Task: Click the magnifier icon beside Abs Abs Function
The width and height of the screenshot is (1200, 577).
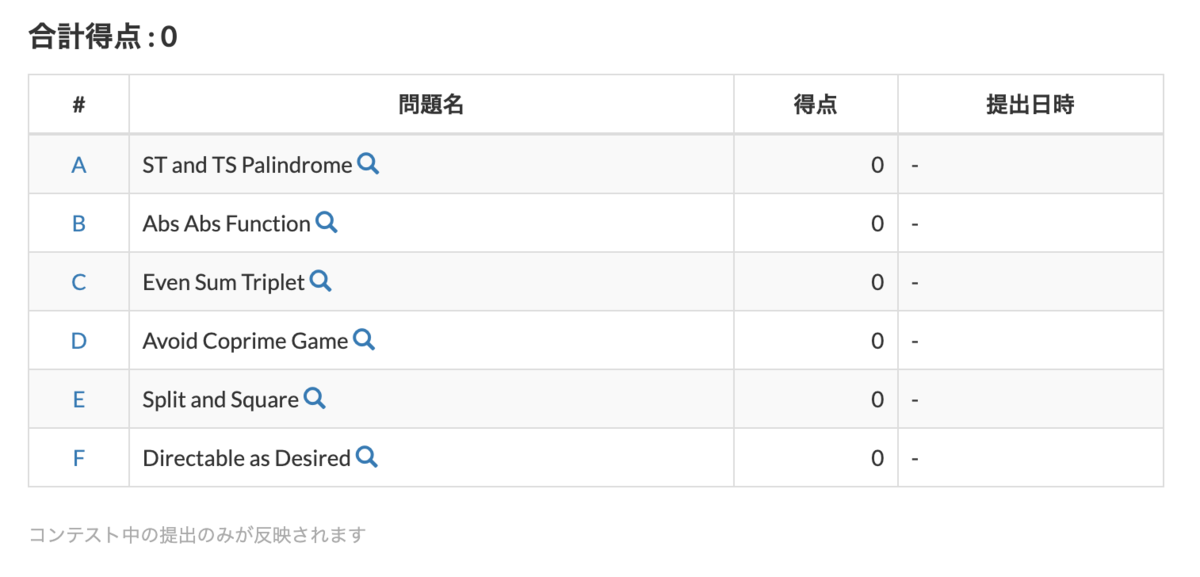Action: click(326, 223)
